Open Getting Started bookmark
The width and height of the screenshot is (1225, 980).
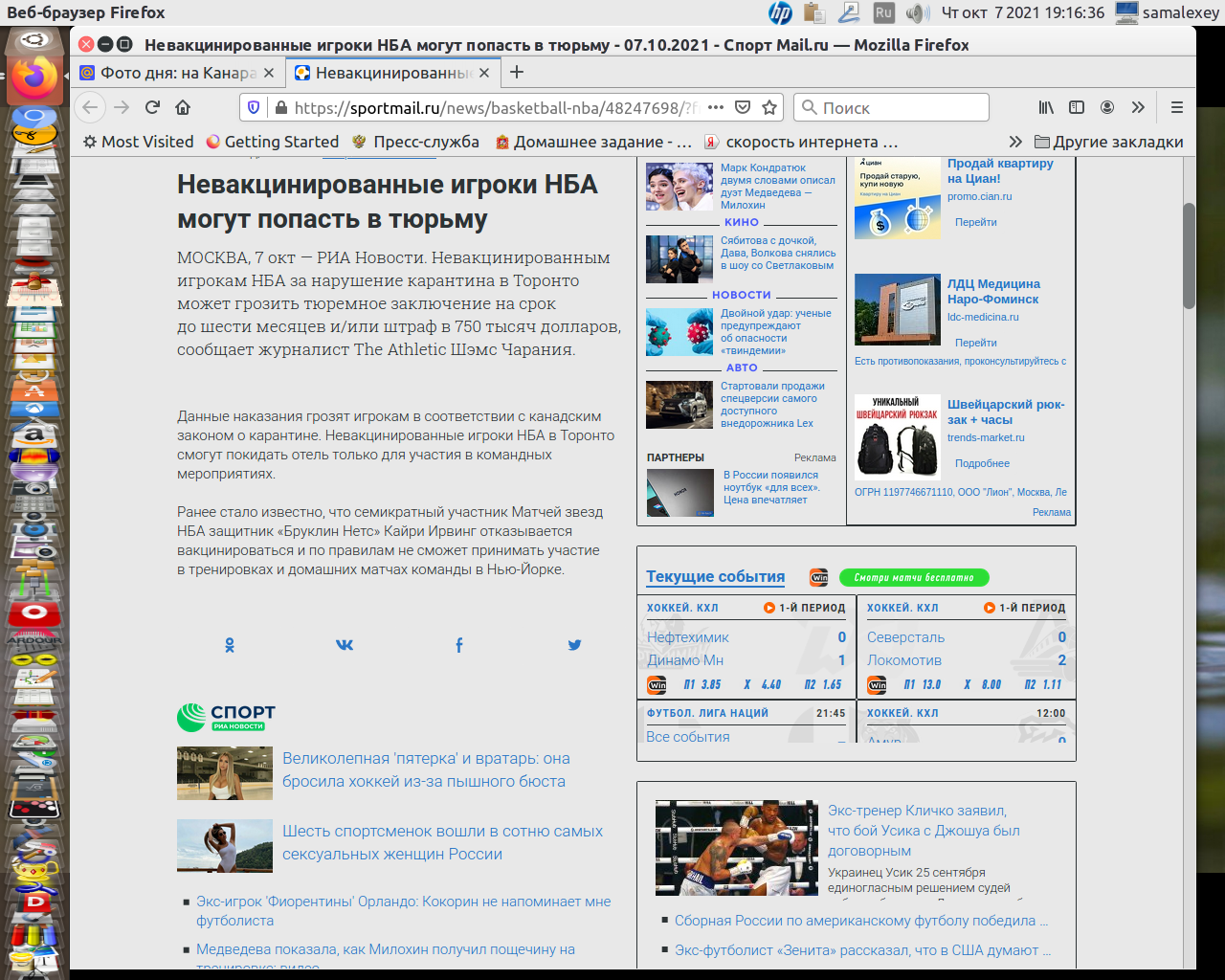point(272,142)
